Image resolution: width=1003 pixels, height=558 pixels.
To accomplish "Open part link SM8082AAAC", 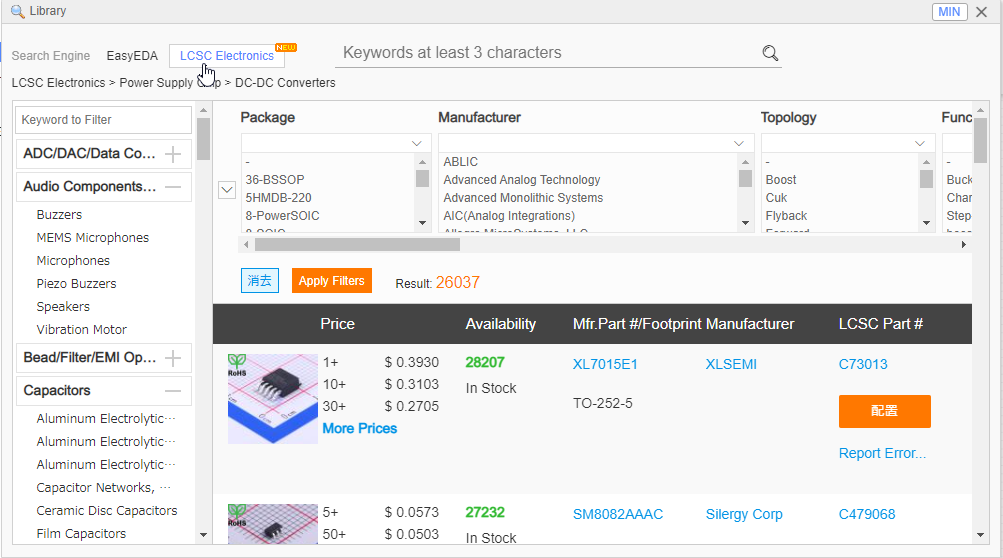I will tap(618, 514).
